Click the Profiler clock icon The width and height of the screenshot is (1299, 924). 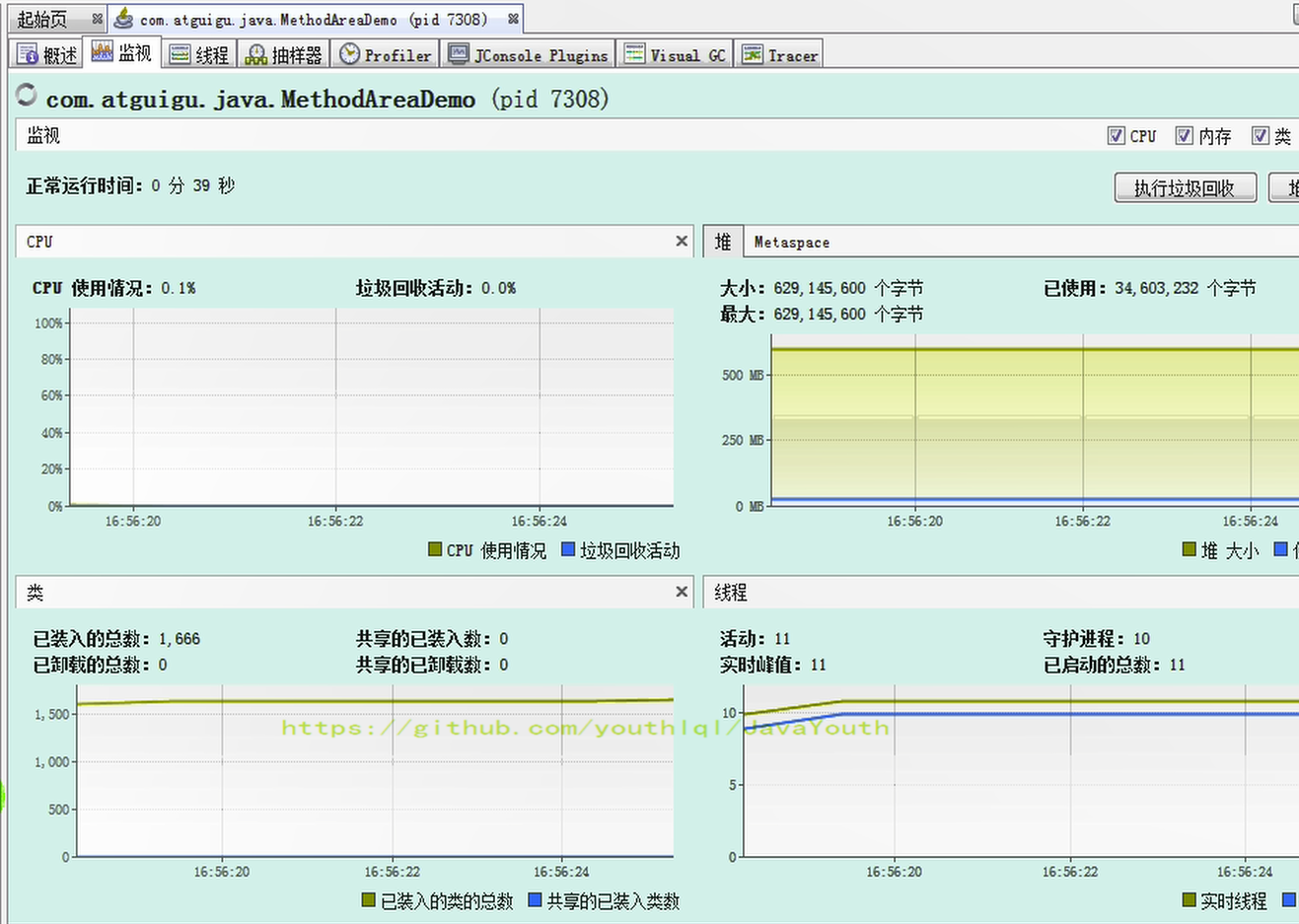(349, 55)
